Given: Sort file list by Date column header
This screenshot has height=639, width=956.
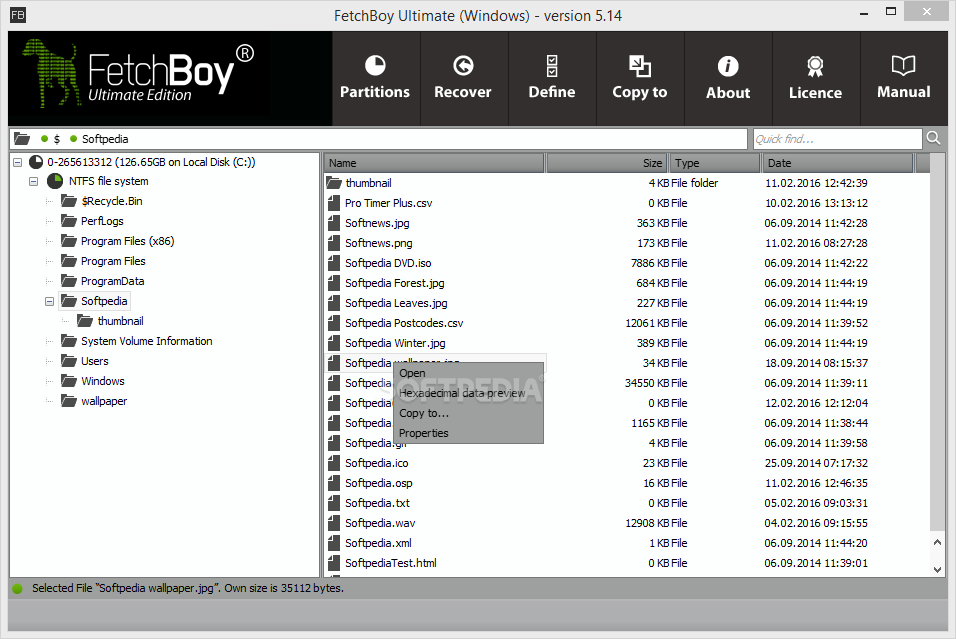Looking at the screenshot, I should [x=838, y=163].
